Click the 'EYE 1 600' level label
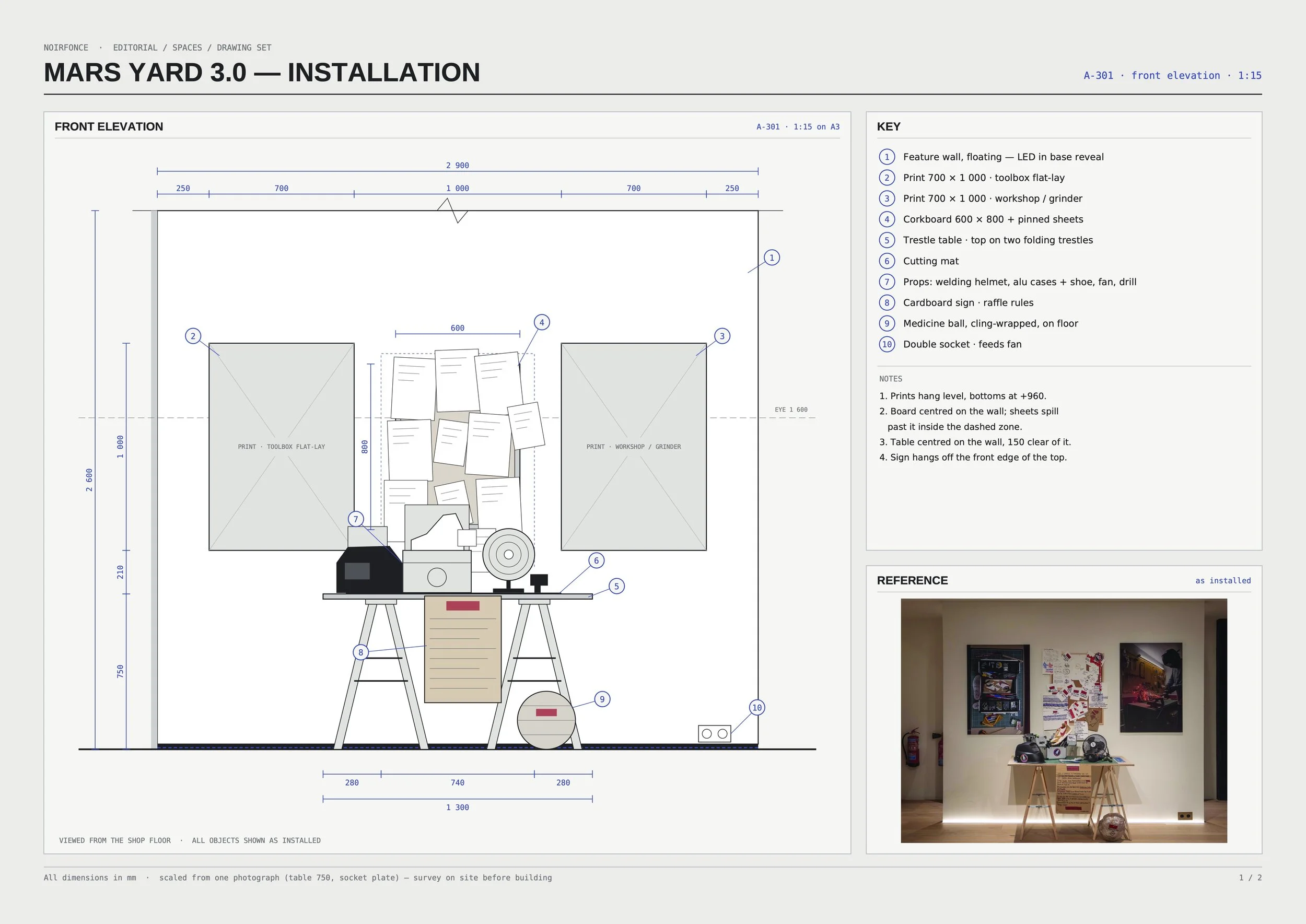This screenshot has height=924, width=1306. tap(791, 410)
